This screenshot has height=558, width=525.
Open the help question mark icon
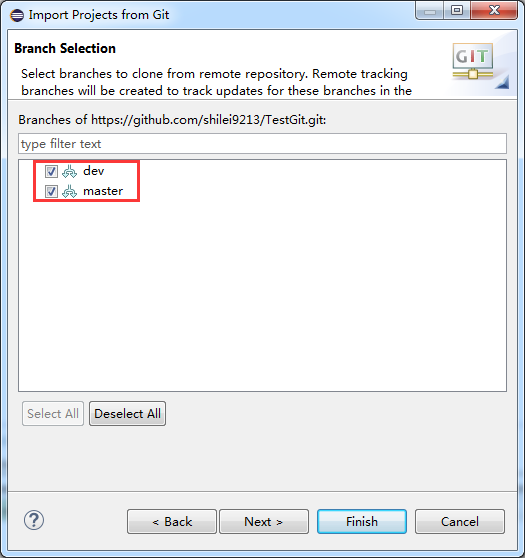[x=34, y=520]
